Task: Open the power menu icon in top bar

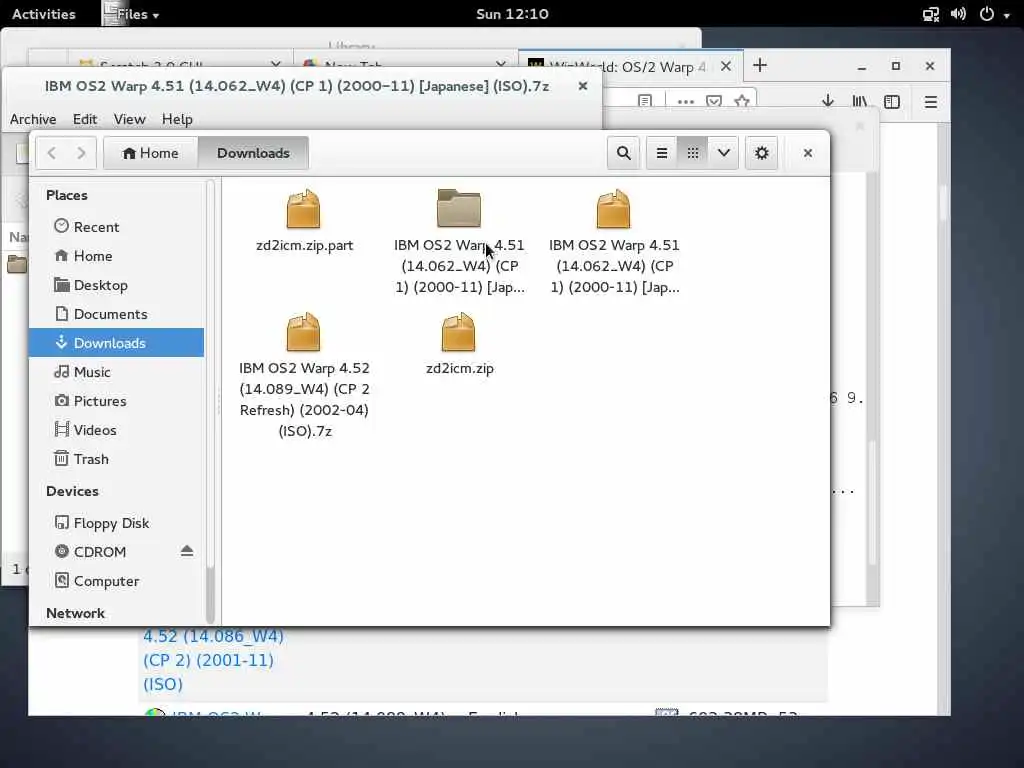Action: click(x=987, y=14)
